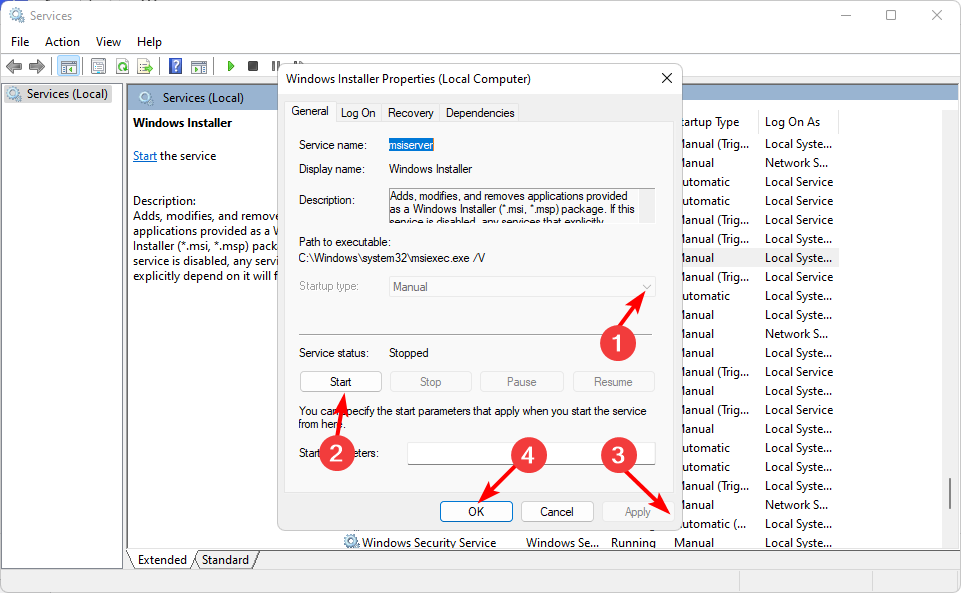
Task: Close the main Services window
Action: 936,15
